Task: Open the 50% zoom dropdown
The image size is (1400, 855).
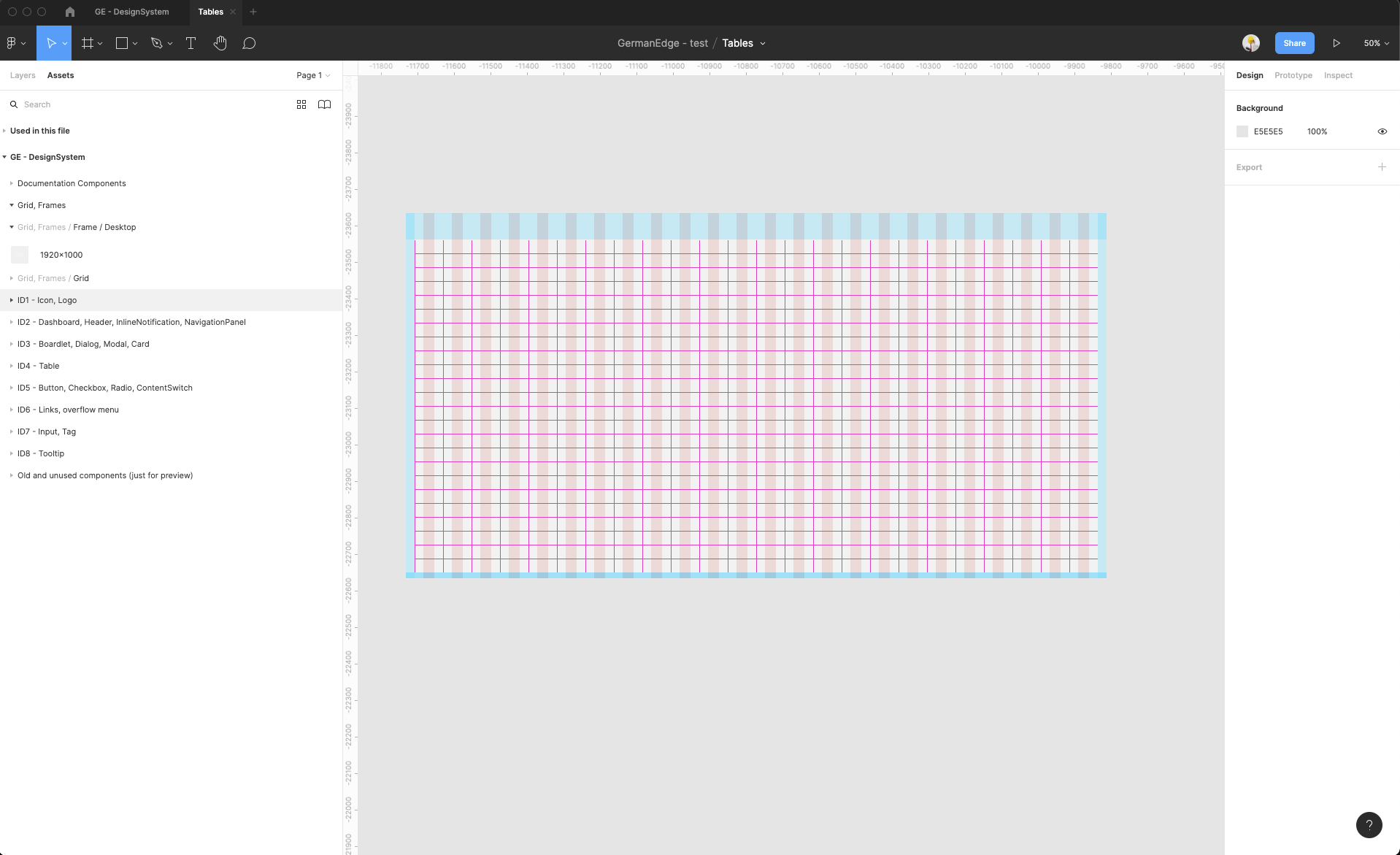Action: (1376, 43)
